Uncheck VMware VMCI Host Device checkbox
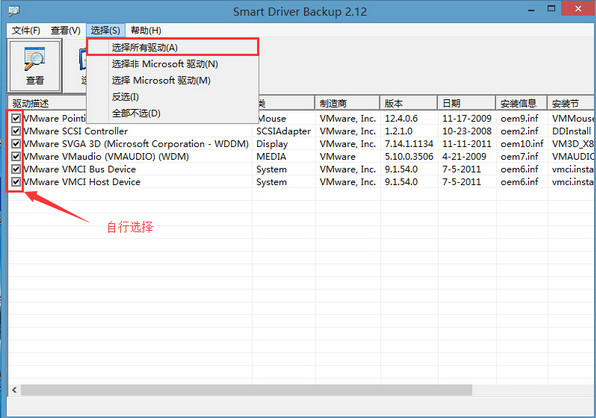596x418 pixels. 16,182
